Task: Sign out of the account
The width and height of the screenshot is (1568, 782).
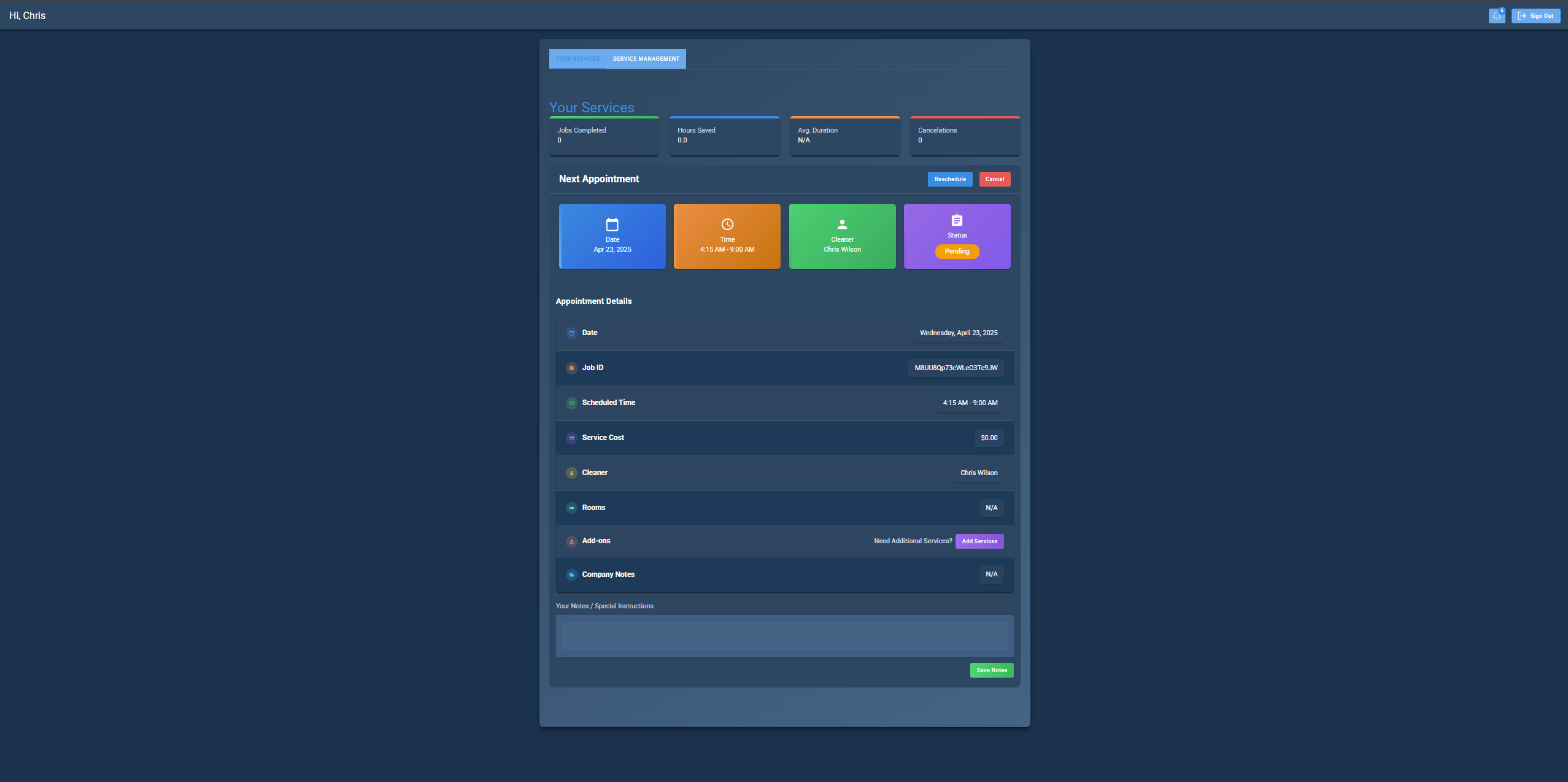Action: tap(1535, 16)
